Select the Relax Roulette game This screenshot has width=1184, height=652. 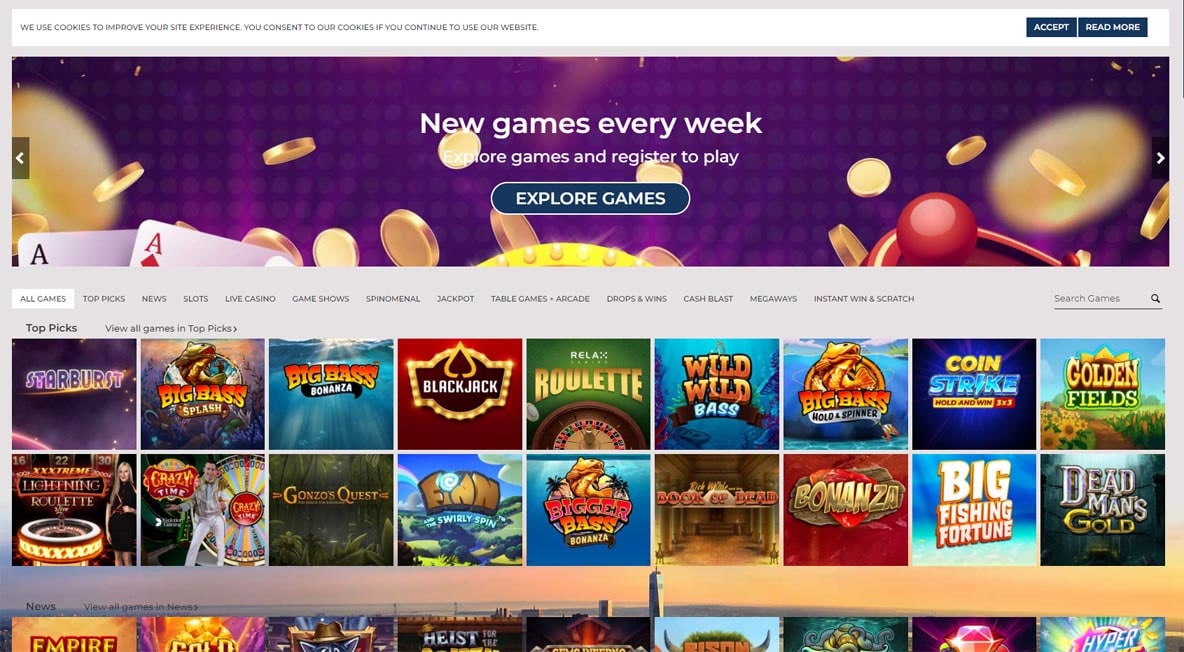588,394
